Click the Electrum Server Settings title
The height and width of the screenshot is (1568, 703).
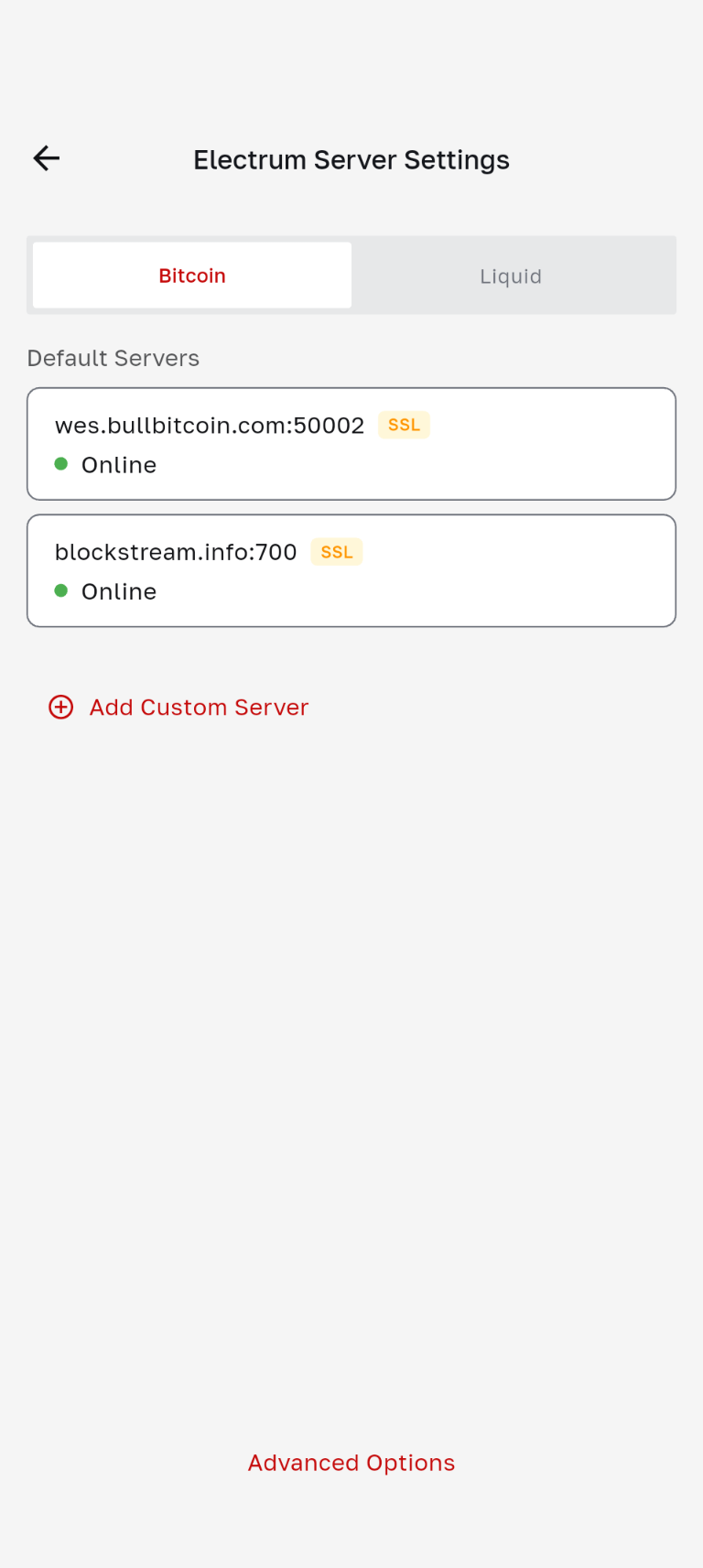point(351,160)
